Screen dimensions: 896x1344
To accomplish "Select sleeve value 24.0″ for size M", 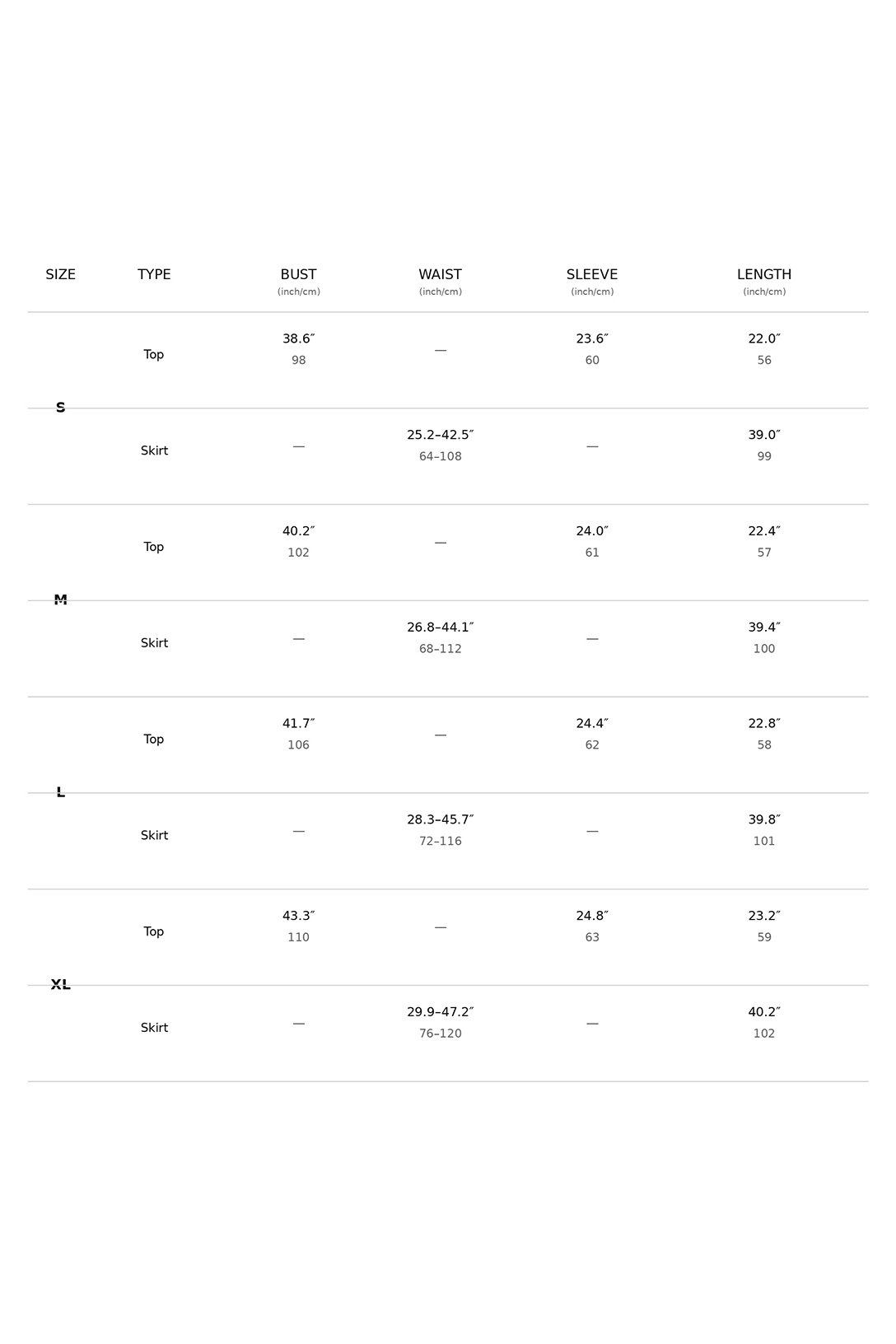I will (592, 542).
